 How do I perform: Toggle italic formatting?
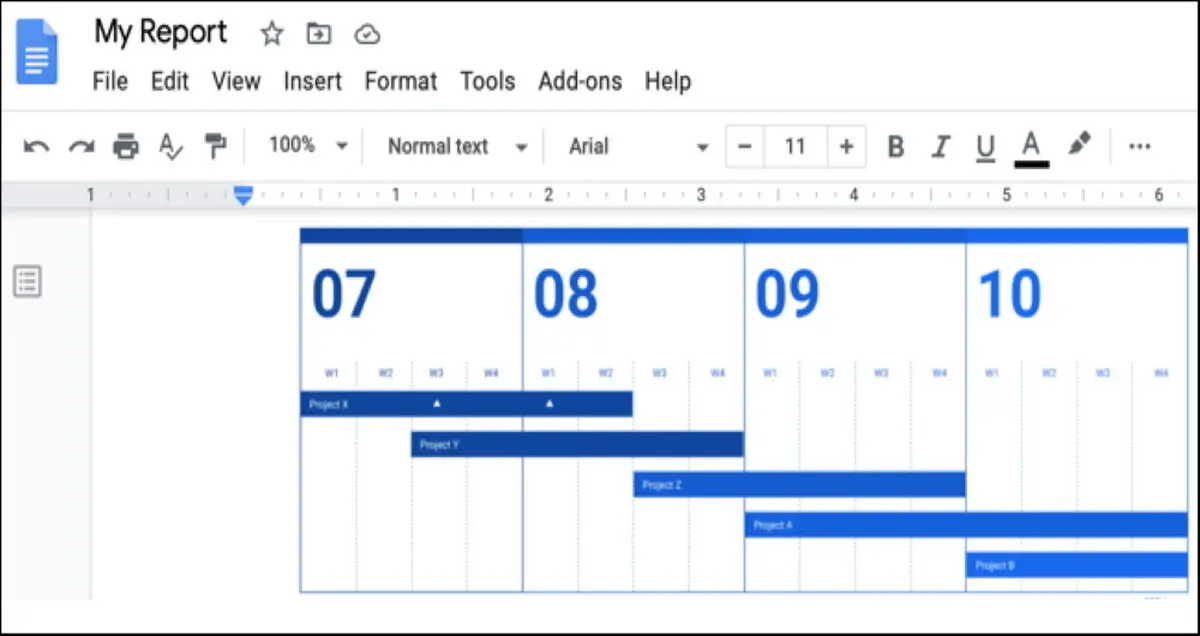tap(940, 147)
